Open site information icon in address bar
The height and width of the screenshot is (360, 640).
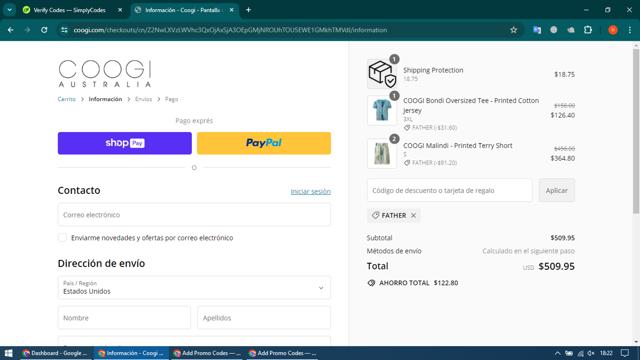coord(64,30)
